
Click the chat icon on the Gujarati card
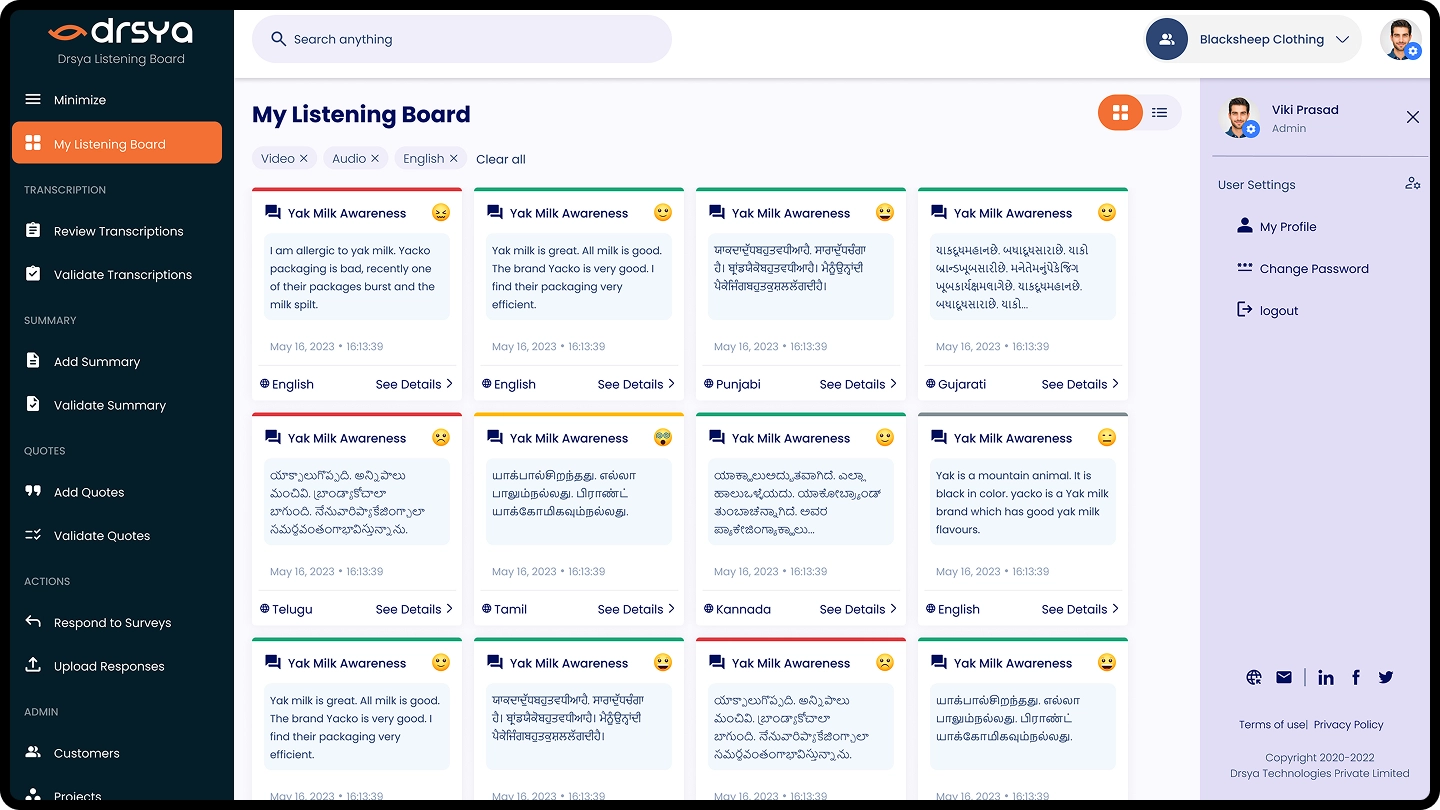tap(939, 212)
